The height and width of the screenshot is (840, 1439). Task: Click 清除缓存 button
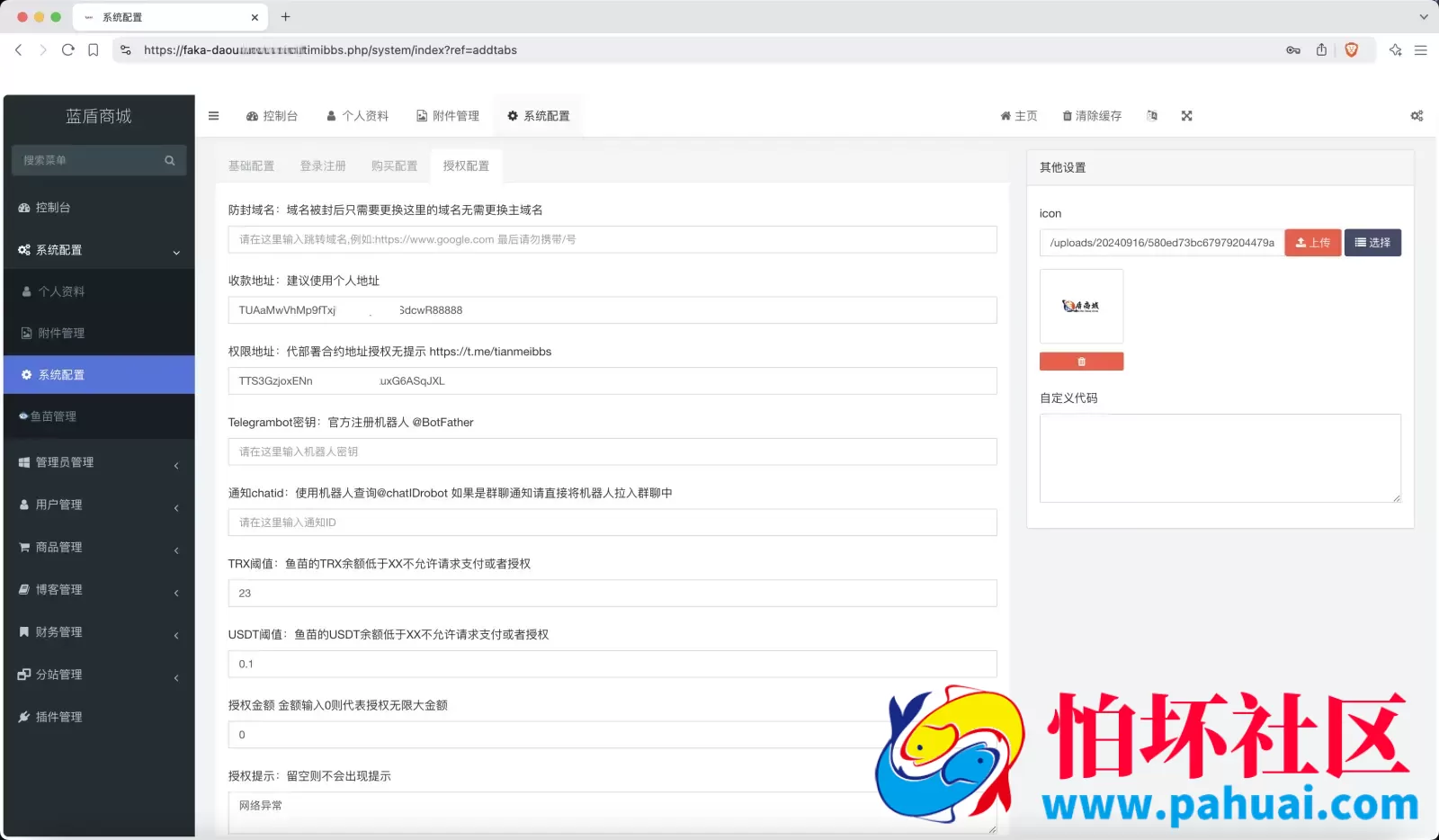pyautogui.click(x=1092, y=116)
